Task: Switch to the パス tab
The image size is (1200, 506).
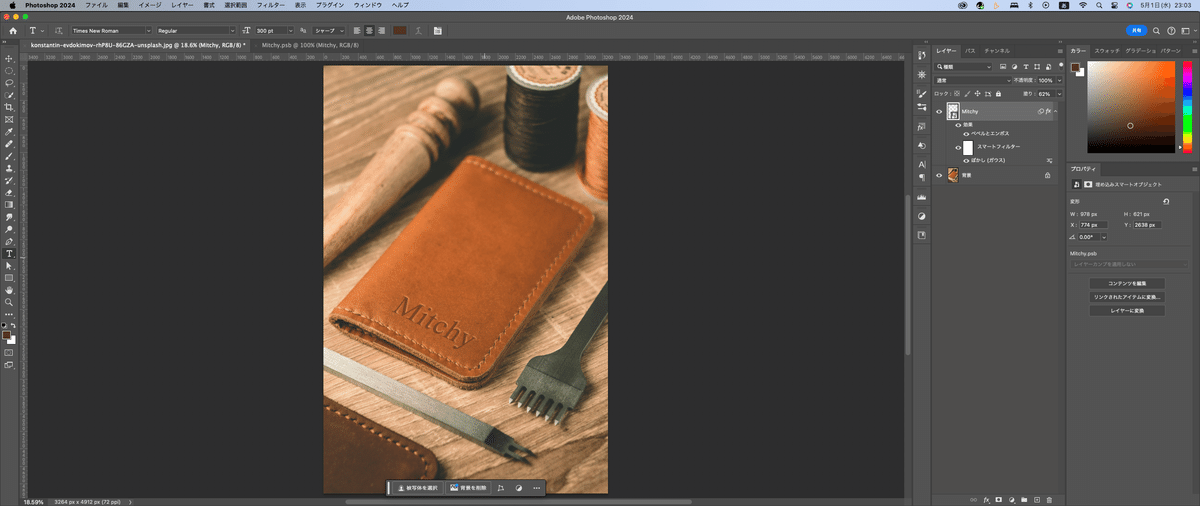Action: tap(970, 51)
